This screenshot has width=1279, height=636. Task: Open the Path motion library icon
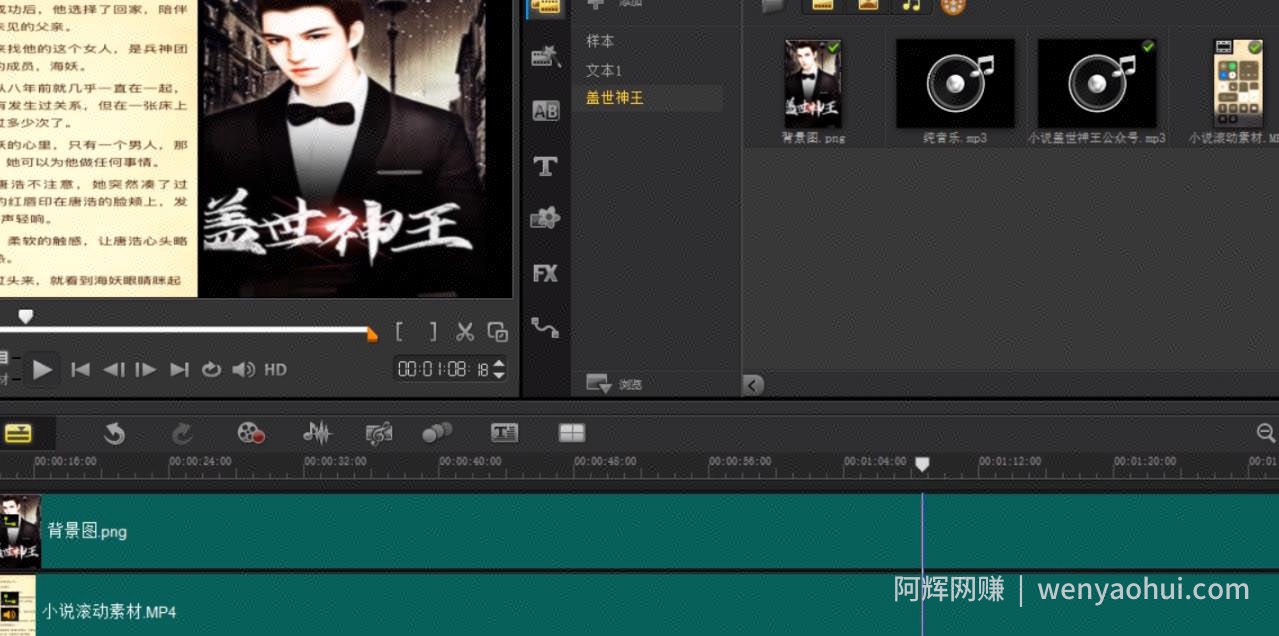(x=545, y=327)
